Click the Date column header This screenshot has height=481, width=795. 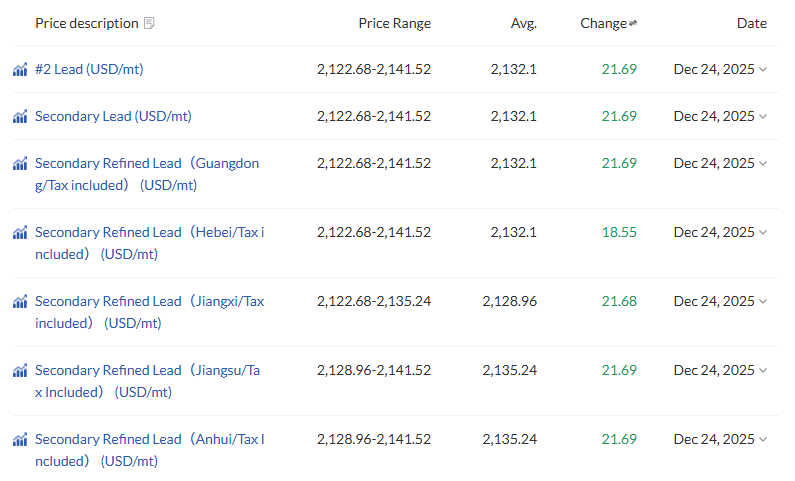751,23
